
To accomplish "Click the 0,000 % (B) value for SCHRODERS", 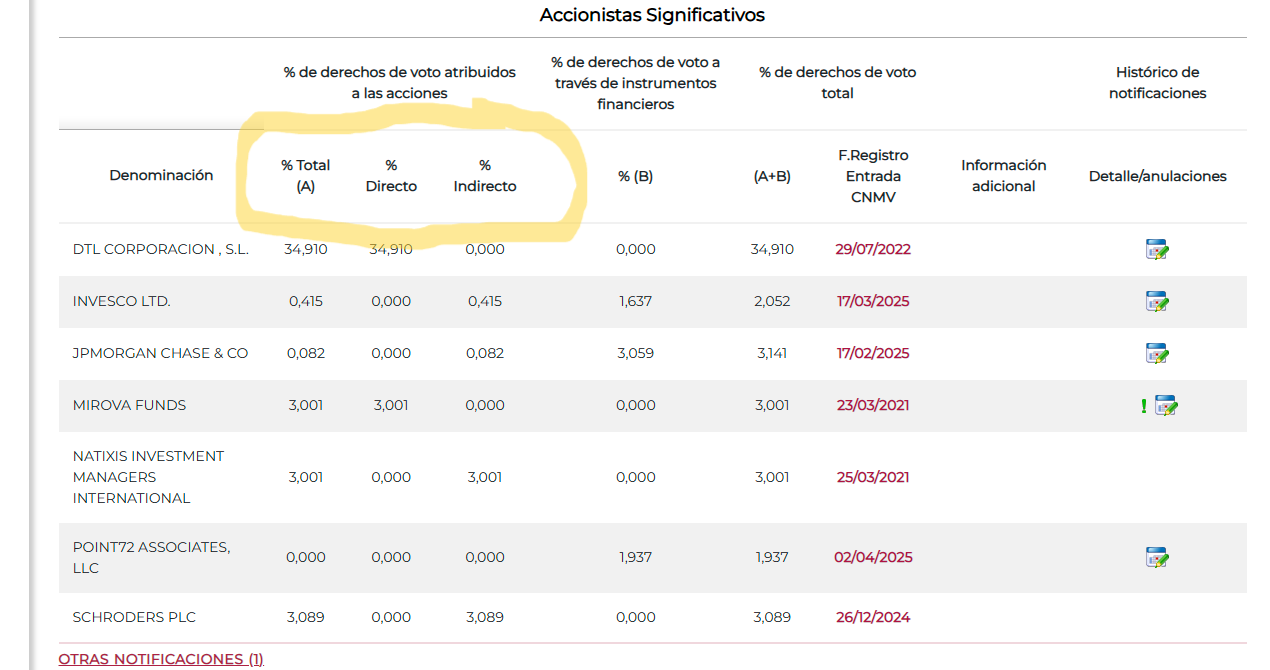I will (635, 617).
